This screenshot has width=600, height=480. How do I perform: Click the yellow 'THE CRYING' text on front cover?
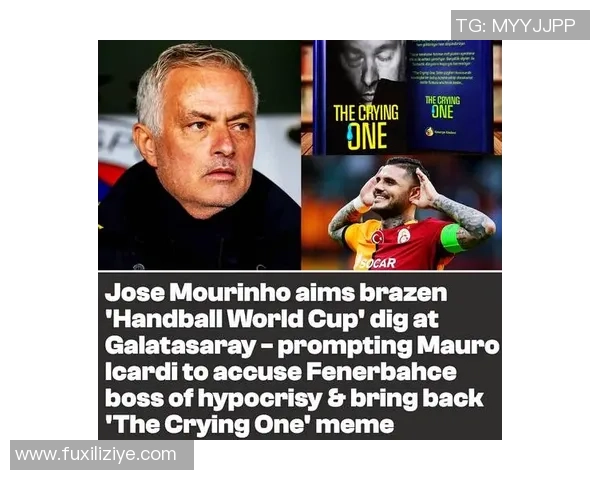tap(366, 113)
